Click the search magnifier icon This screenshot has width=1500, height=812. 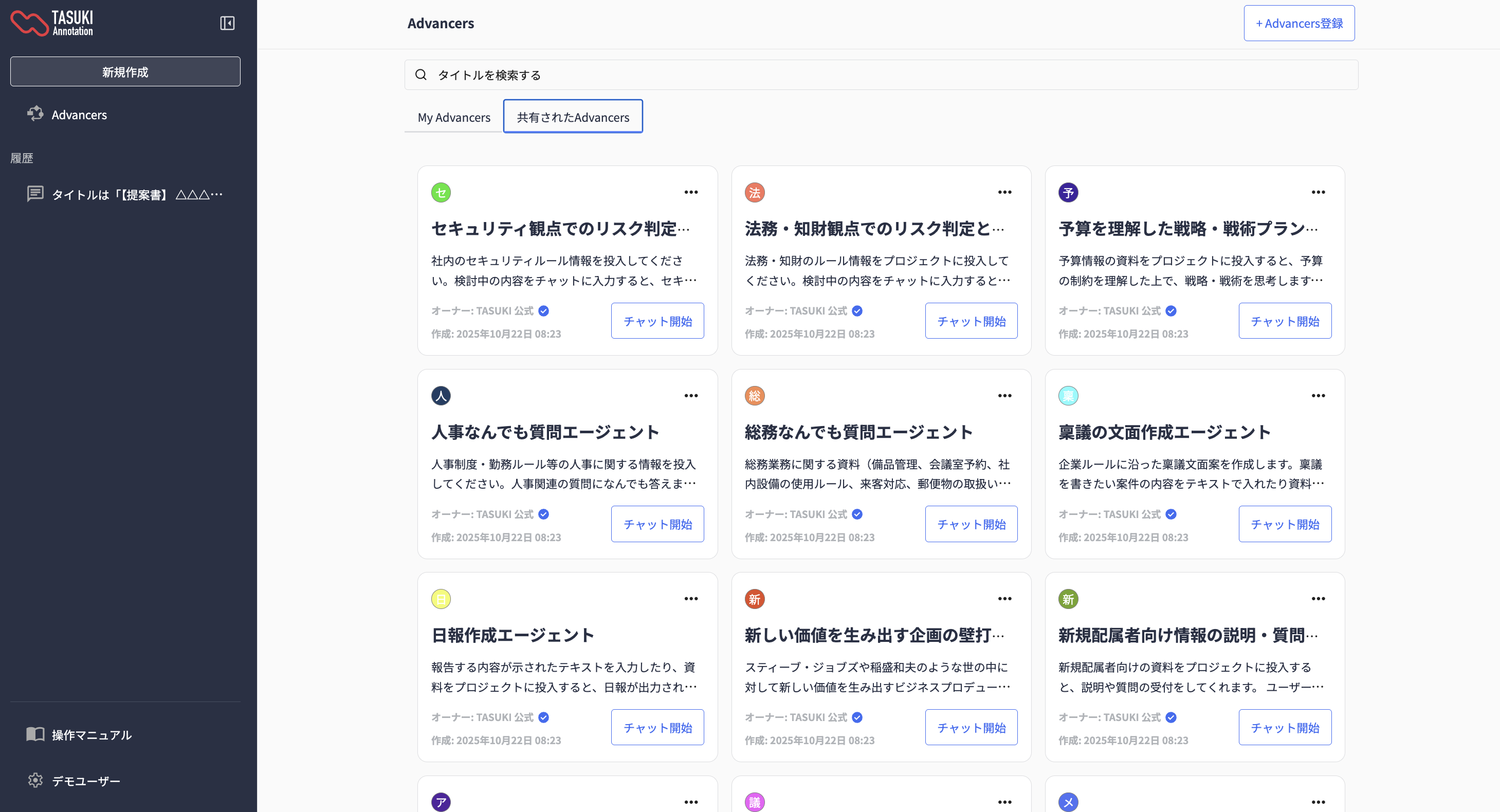421,75
